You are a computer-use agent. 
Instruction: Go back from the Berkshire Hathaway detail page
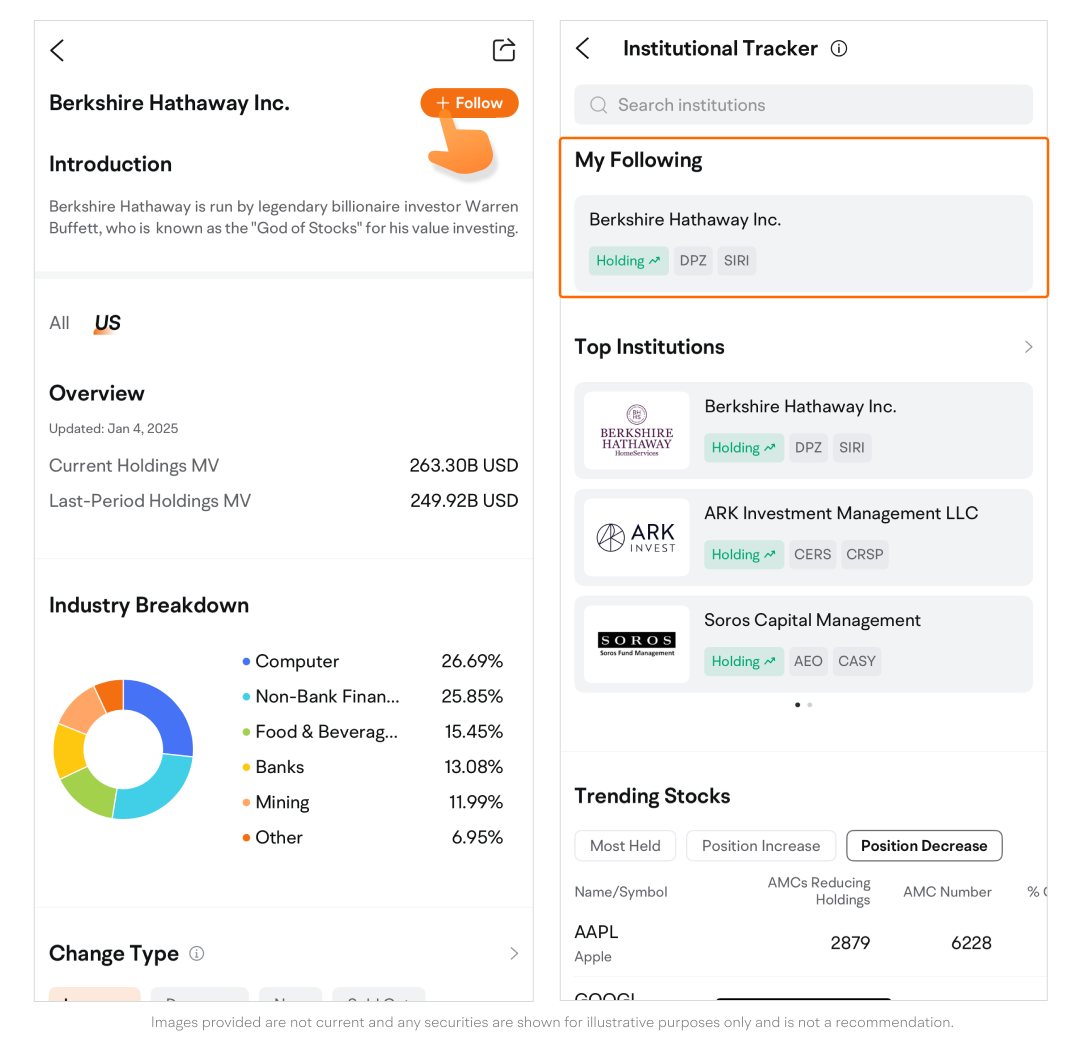point(57,50)
